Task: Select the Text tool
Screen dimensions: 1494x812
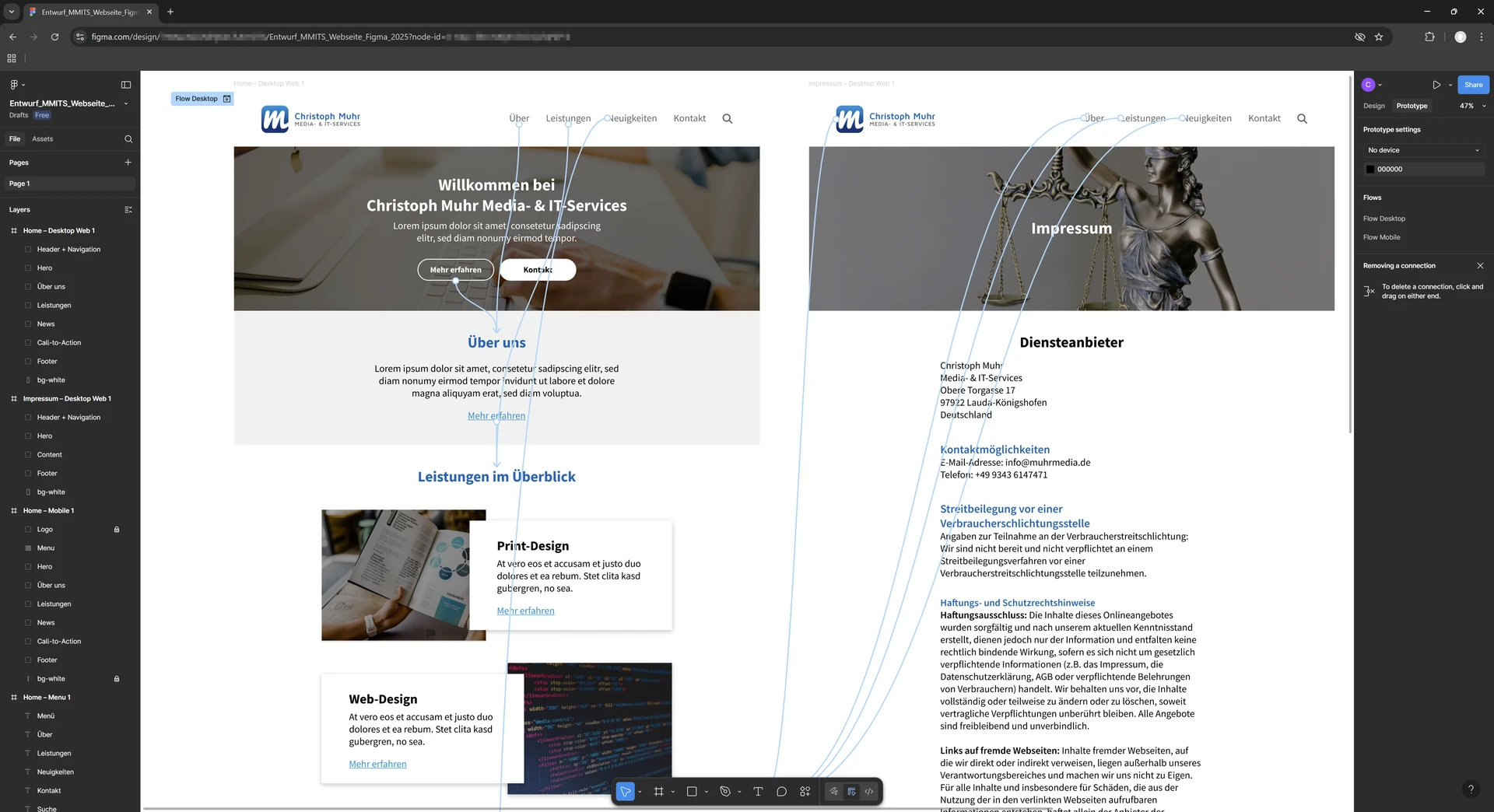Action: [x=758, y=792]
